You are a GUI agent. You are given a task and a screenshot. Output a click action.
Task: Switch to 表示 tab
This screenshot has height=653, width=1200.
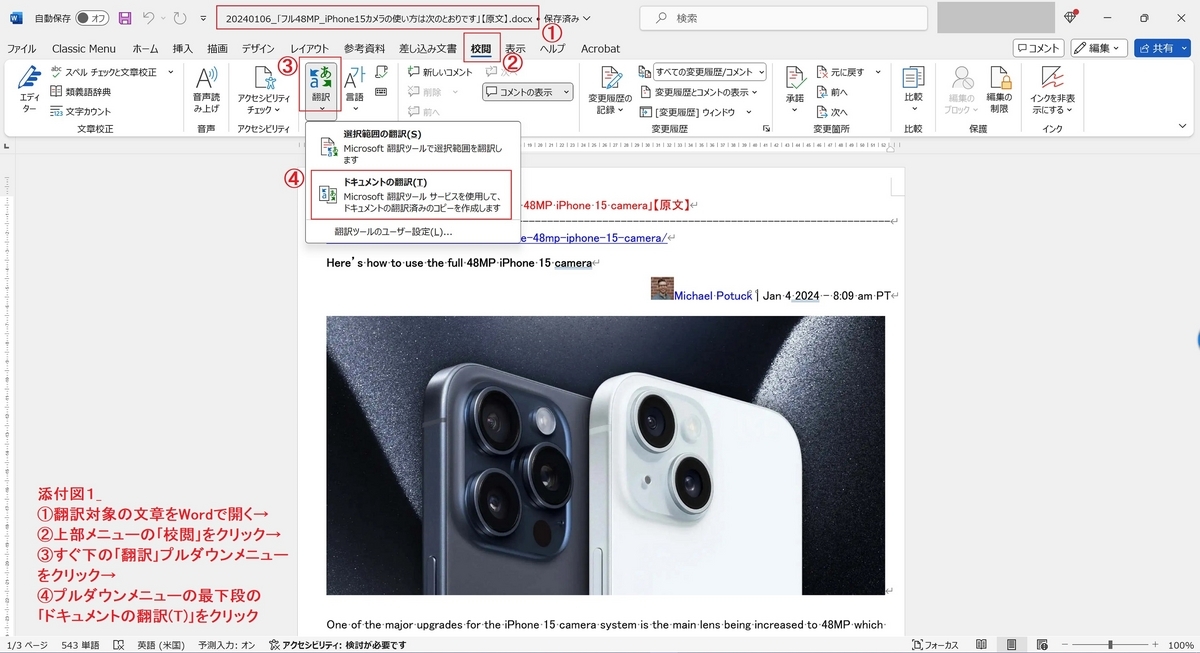[x=515, y=48]
